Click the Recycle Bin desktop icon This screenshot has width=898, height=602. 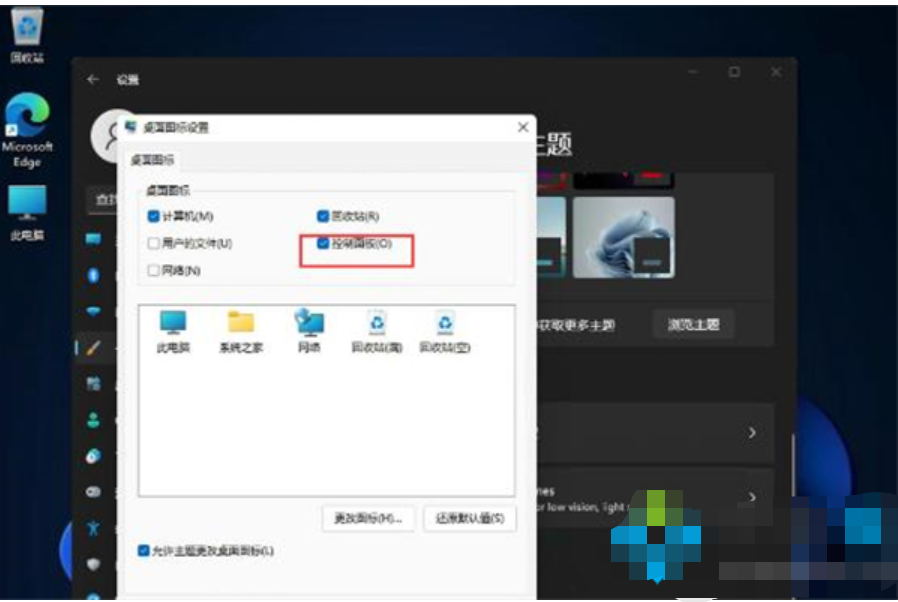27,30
